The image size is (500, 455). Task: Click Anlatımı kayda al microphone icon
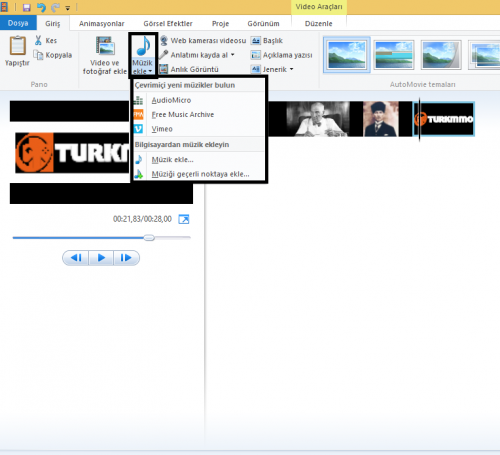pyautogui.click(x=163, y=55)
